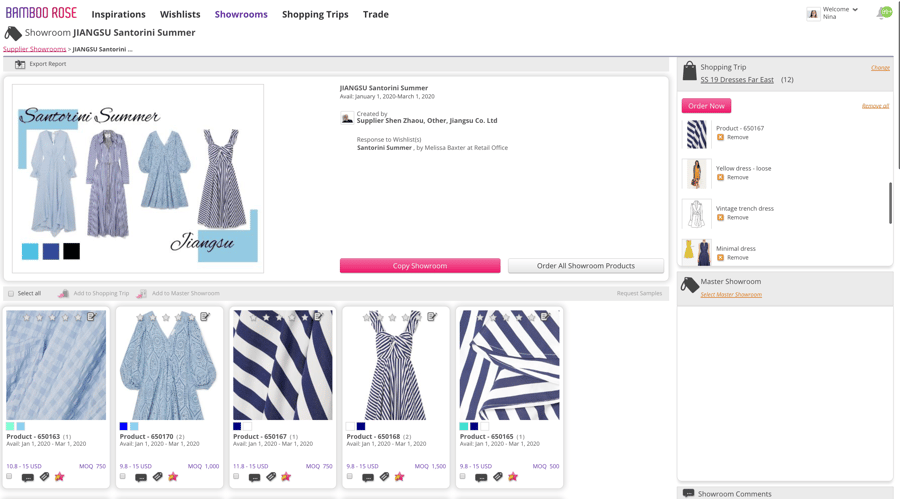
Task: Select the black color swatch on moodboard
Action: pyautogui.click(x=72, y=251)
